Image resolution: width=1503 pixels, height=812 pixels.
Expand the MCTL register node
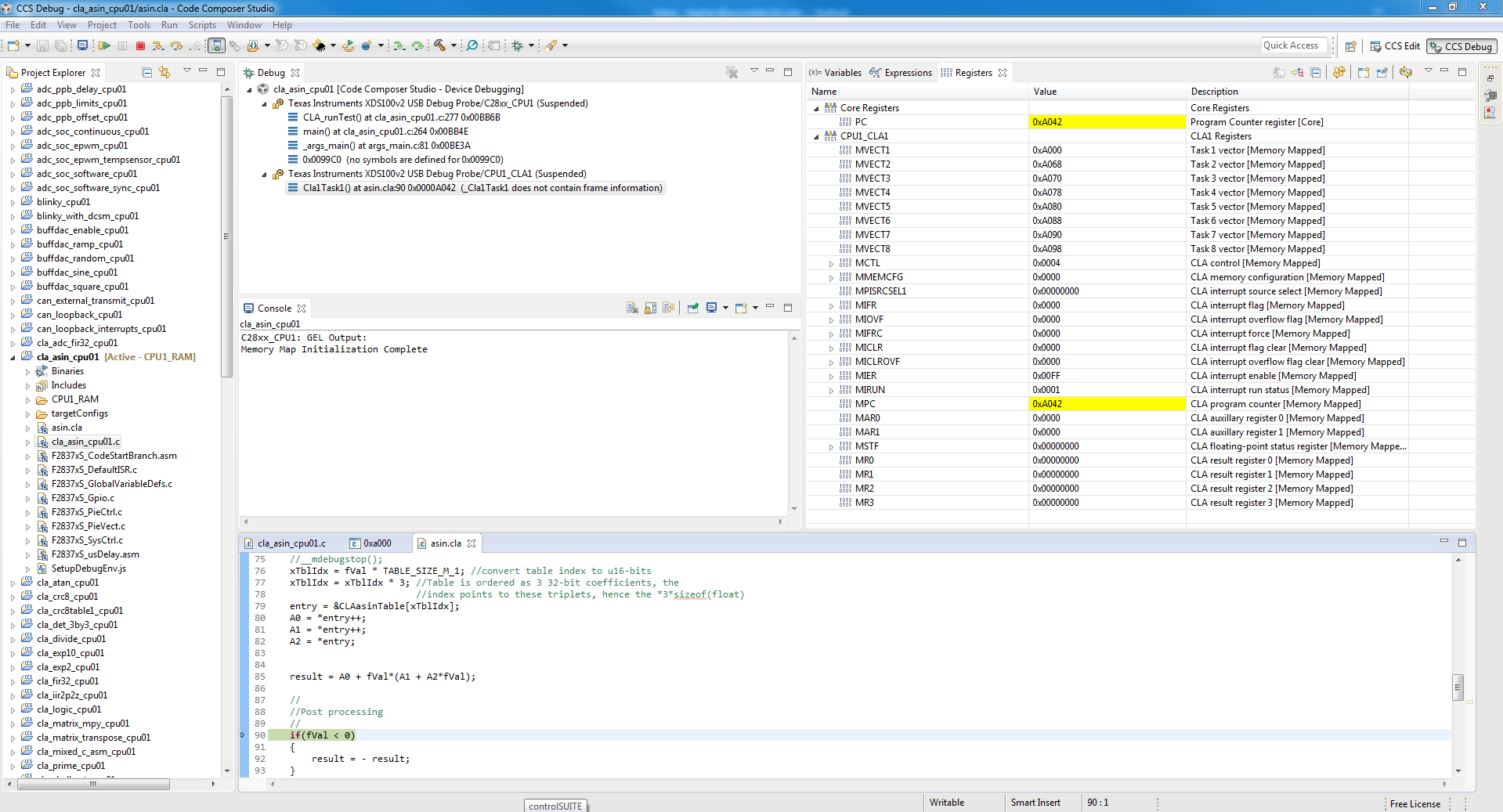coord(831,264)
